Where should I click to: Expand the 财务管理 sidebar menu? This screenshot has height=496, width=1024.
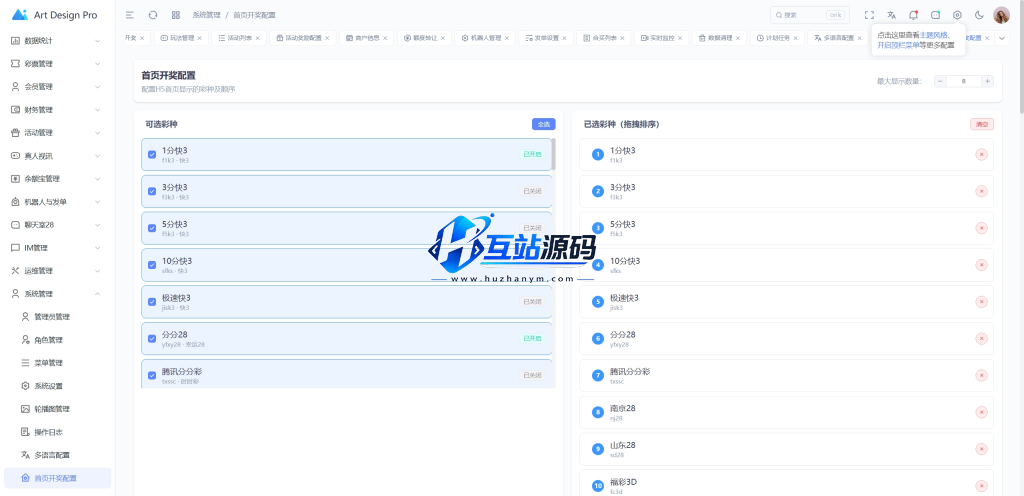(x=57, y=110)
